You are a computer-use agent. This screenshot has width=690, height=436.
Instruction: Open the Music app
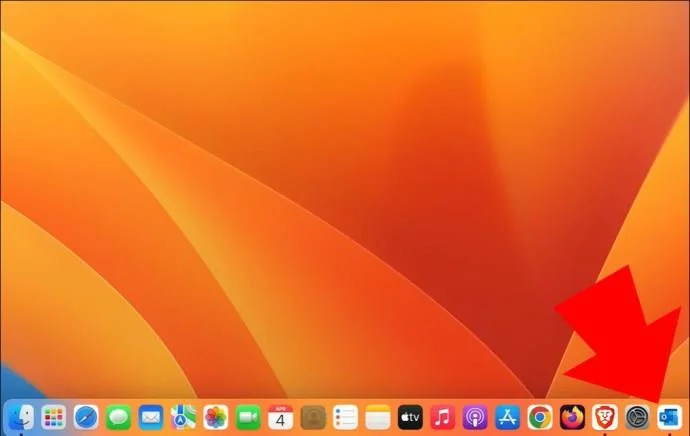(x=443, y=417)
